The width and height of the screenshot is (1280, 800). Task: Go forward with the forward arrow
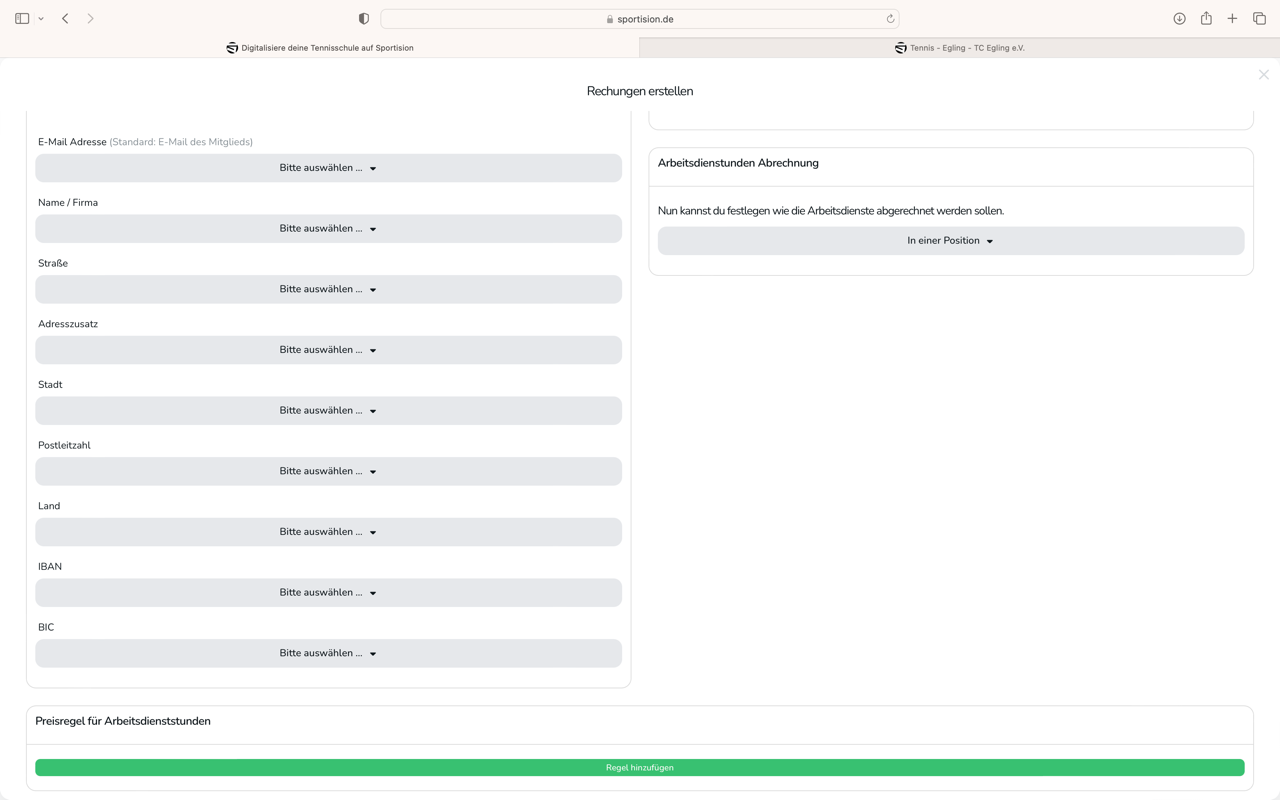[x=91, y=19]
